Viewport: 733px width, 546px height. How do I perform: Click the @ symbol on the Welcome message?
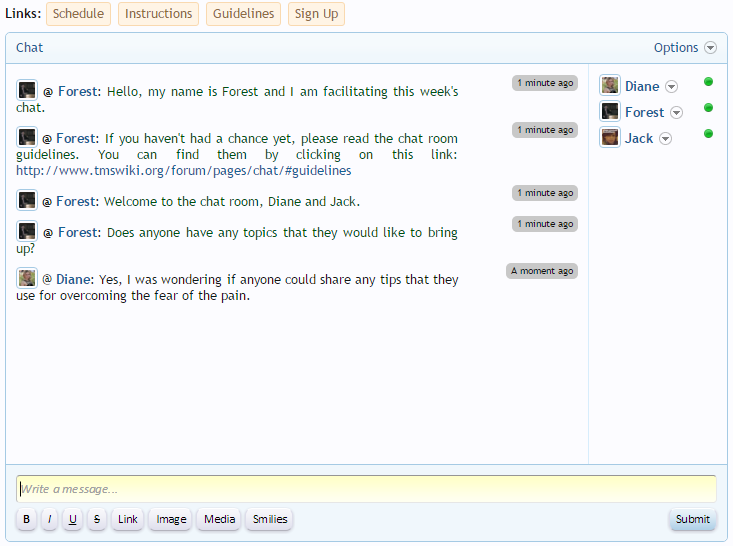point(47,202)
